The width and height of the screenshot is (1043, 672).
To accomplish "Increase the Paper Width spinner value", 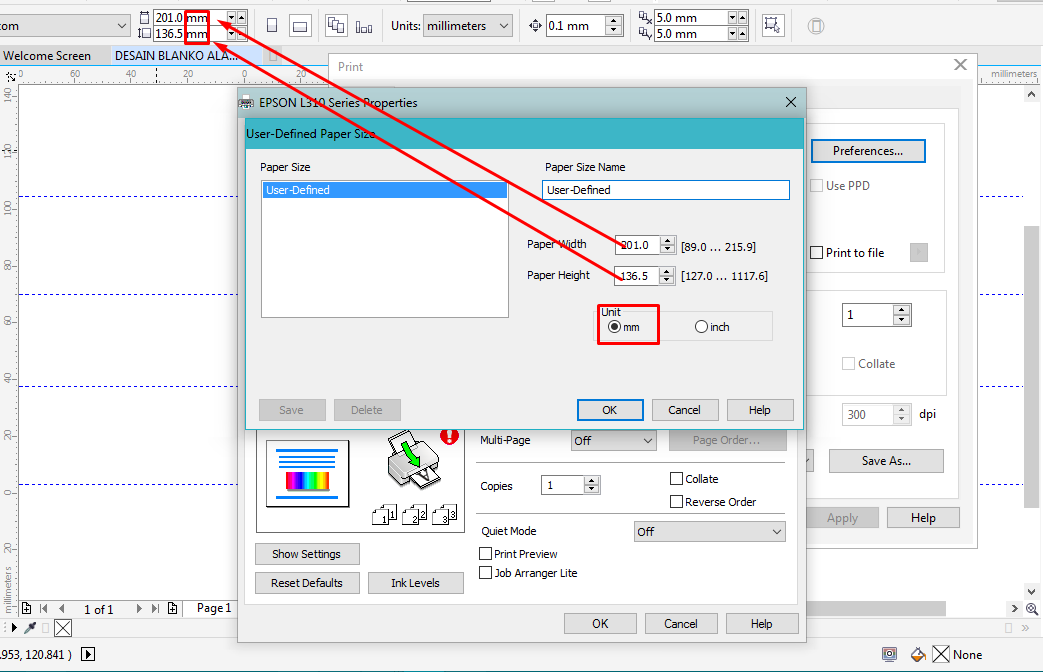I will (668, 240).
